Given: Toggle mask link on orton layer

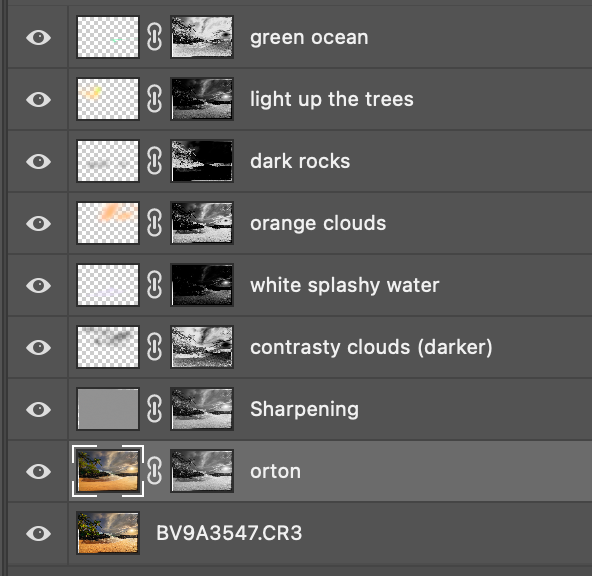Looking at the screenshot, I should (x=154, y=471).
